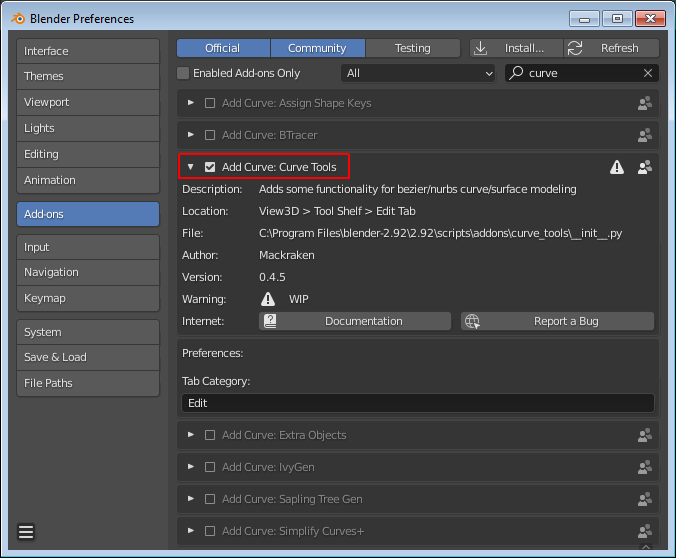Click Report a Bug button
Screen dimensions: 676x558
point(557,321)
